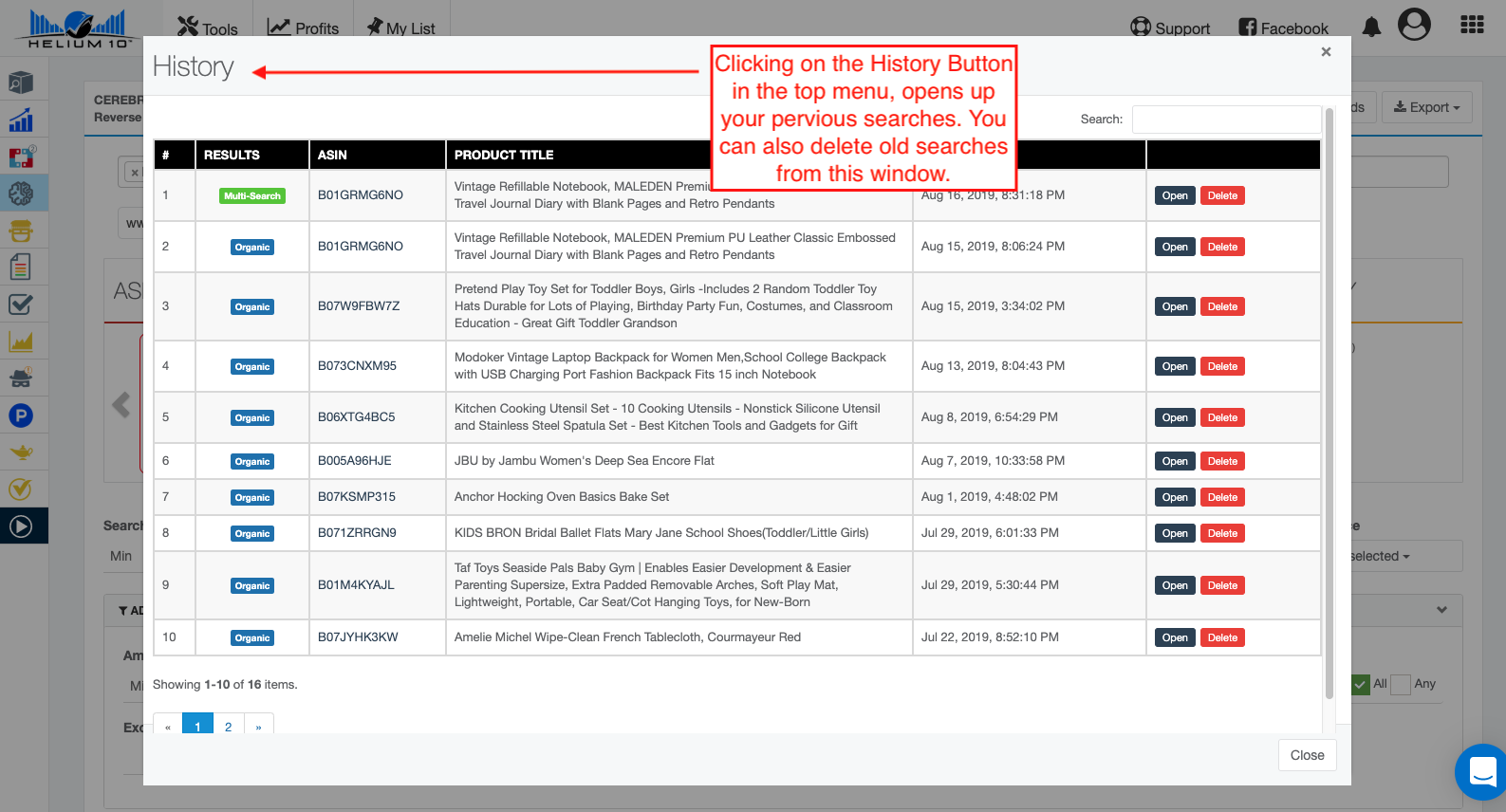Open the Cerebro brain icon in sidebar
The width and height of the screenshot is (1506, 812).
pos(21,194)
